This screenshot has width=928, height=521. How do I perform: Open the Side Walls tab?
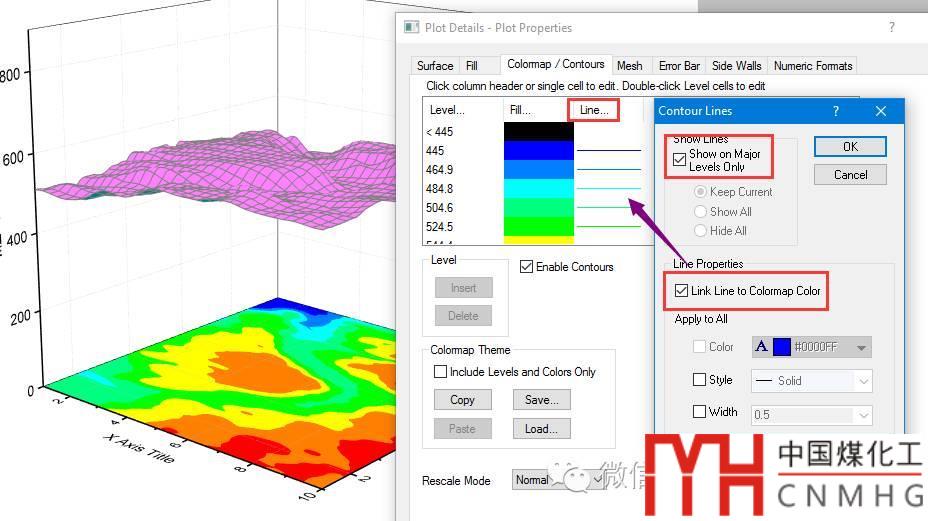click(x=736, y=66)
